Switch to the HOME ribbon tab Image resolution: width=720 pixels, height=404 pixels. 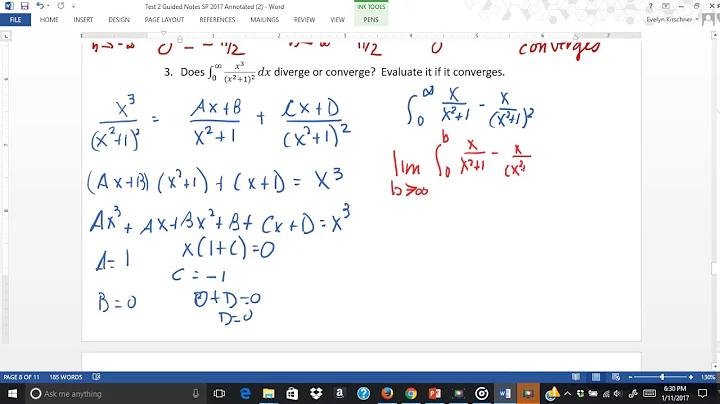49,20
